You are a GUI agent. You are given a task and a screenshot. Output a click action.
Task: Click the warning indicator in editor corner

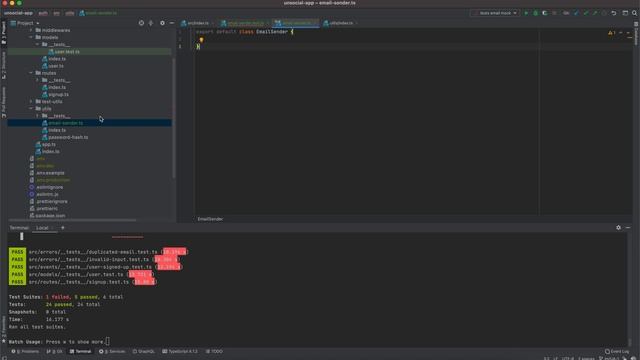(611, 33)
